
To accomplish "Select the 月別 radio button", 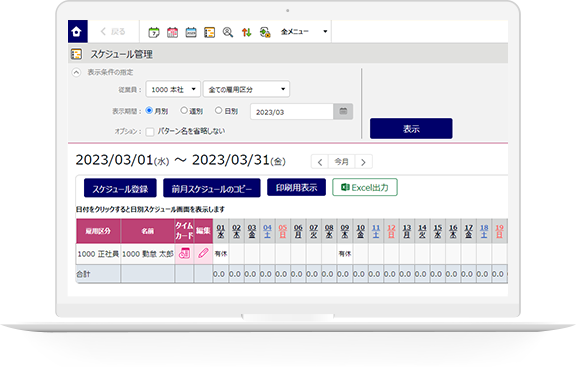I will 149,110.
